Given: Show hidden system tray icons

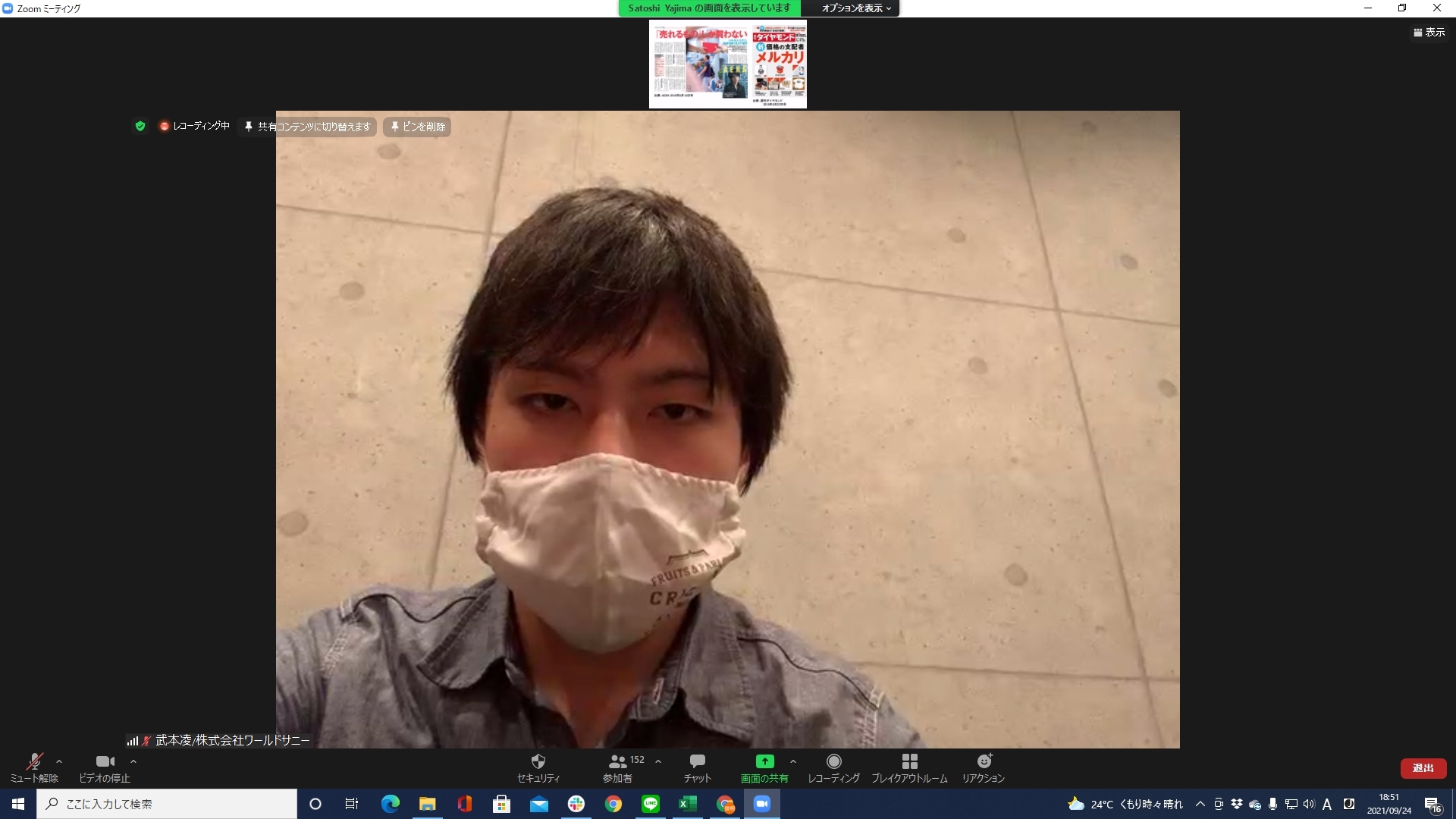Looking at the screenshot, I should point(1200,804).
